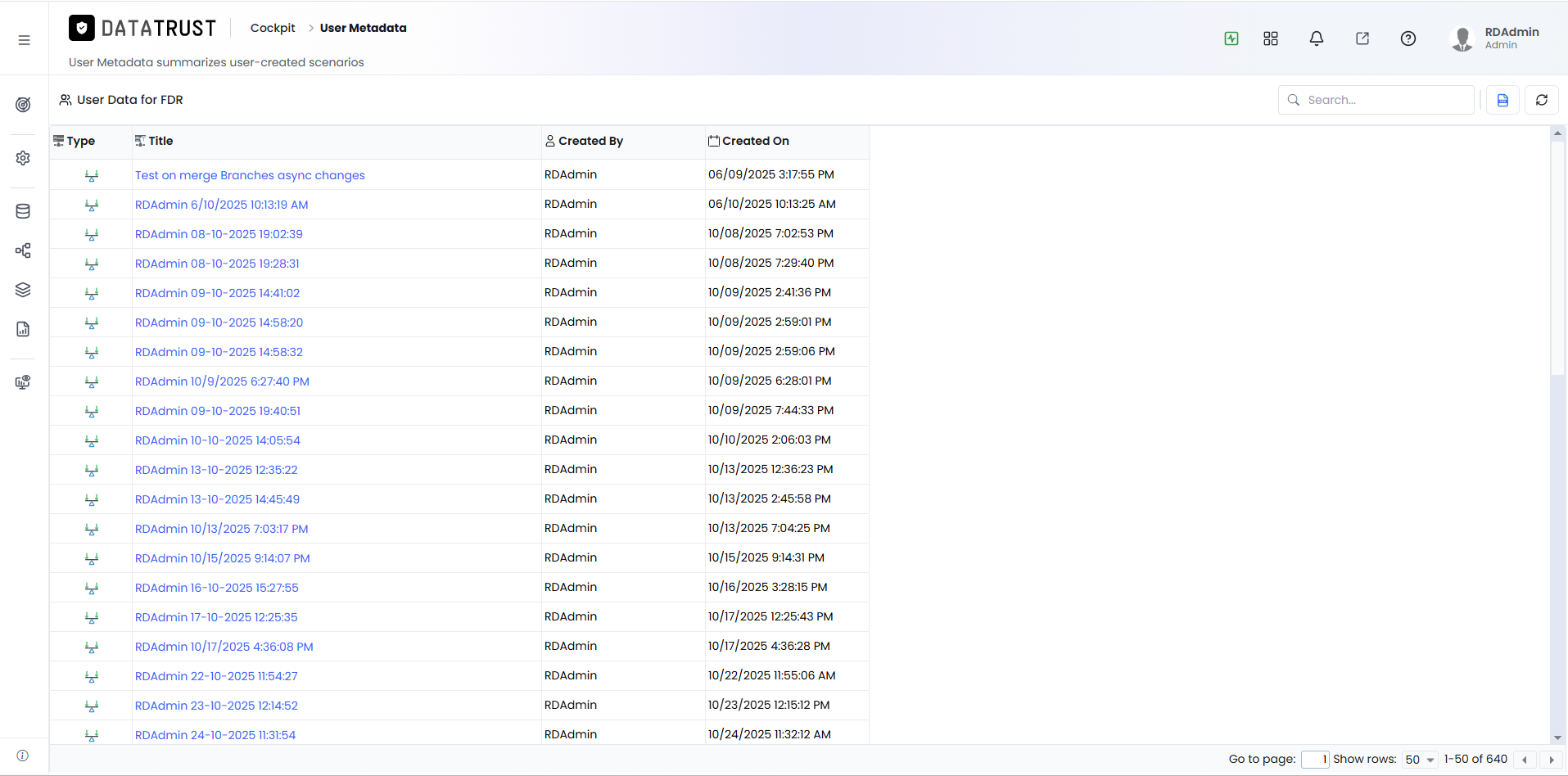Click the notifications bell icon
Image resolution: width=1568 pixels, height=776 pixels.
(1317, 38)
